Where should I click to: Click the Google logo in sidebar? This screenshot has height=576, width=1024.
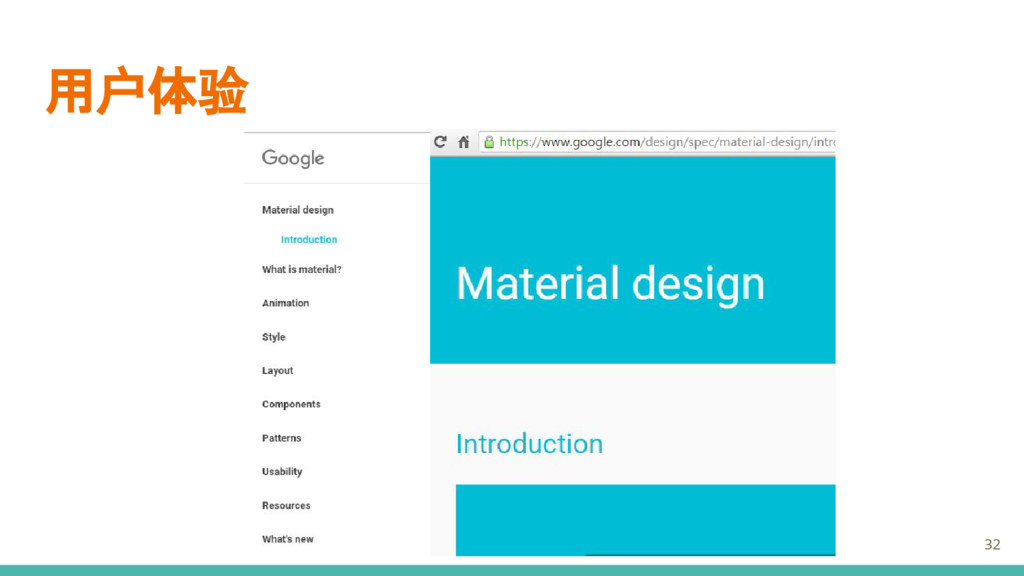[293, 158]
